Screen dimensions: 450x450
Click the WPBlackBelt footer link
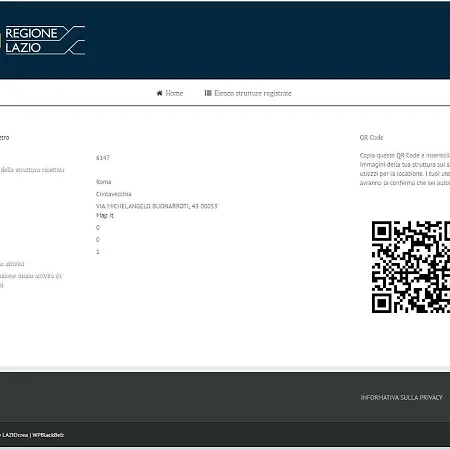coord(48,435)
